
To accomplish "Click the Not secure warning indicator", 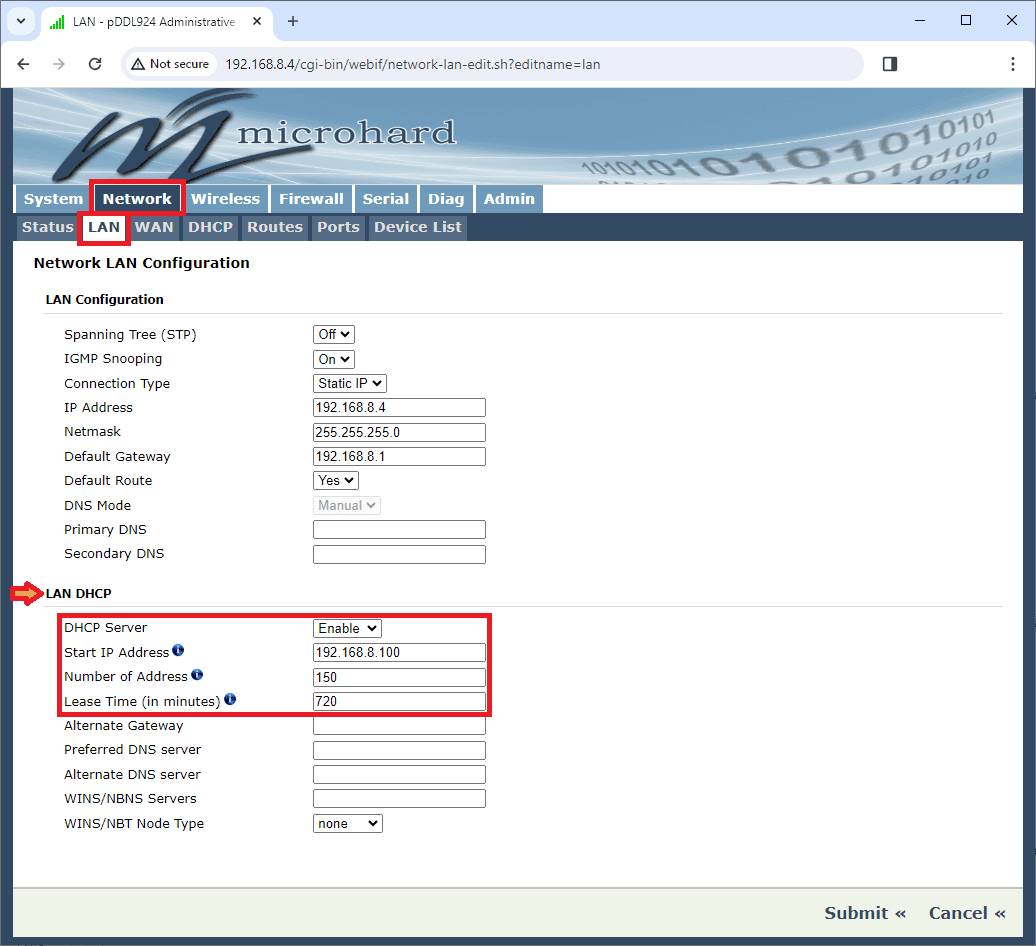I will click(x=170, y=64).
